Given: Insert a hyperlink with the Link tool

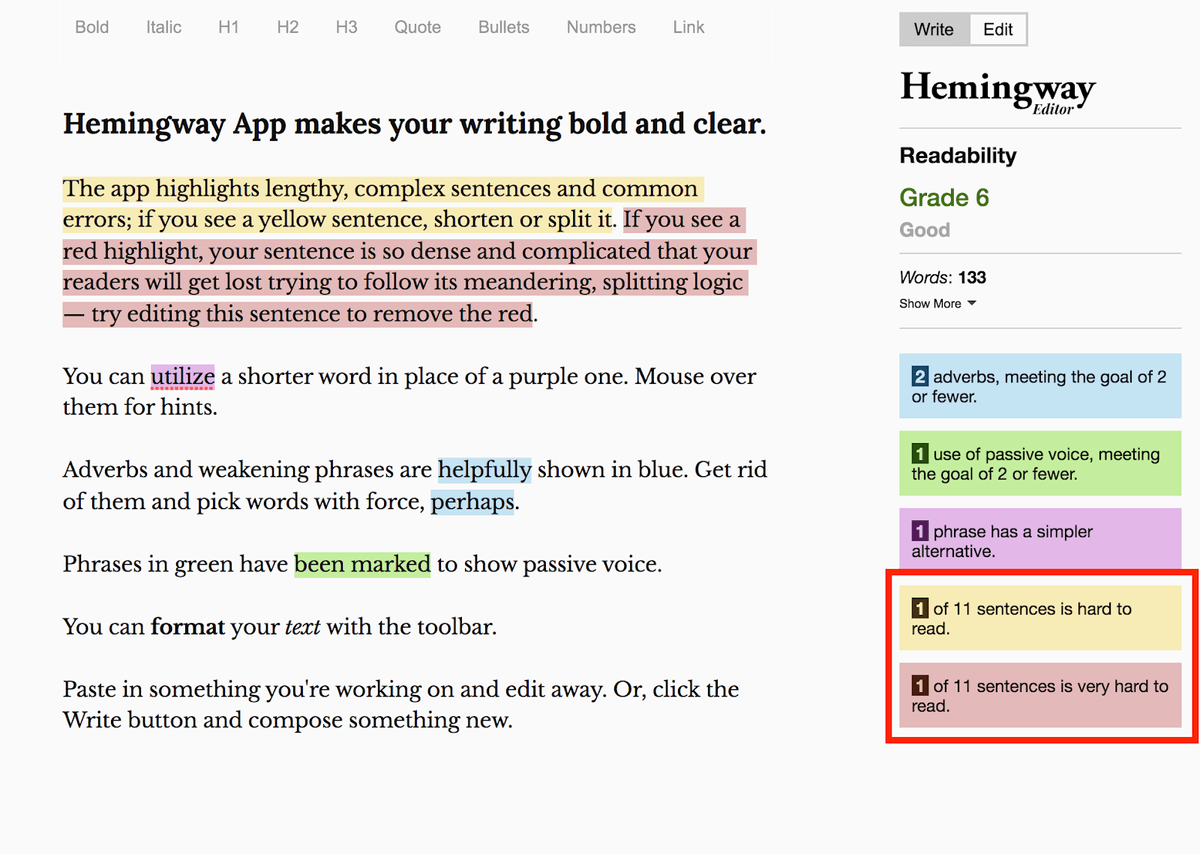Looking at the screenshot, I should (688, 27).
